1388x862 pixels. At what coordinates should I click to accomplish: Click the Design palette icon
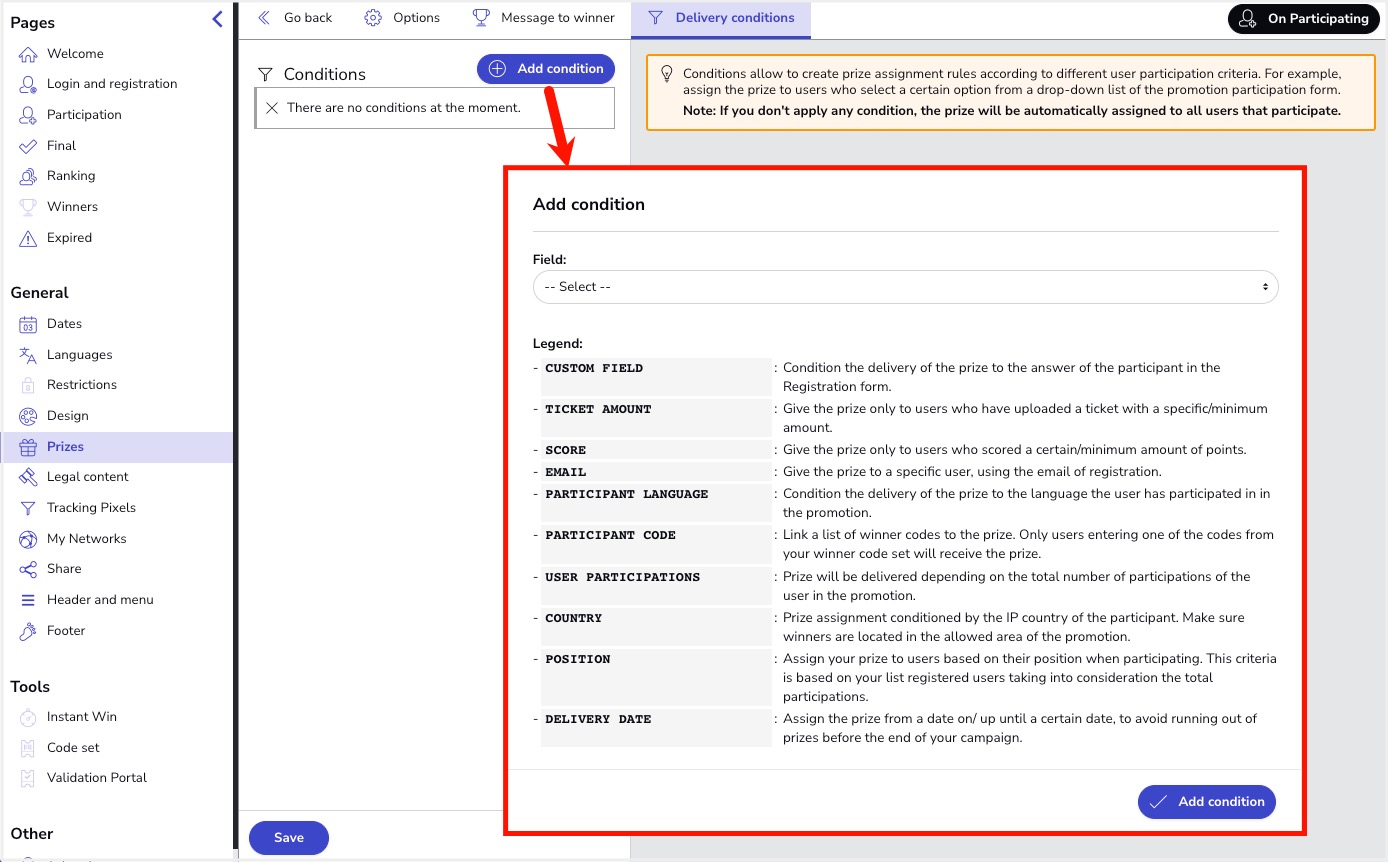pyautogui.click(x=28, y=416)
